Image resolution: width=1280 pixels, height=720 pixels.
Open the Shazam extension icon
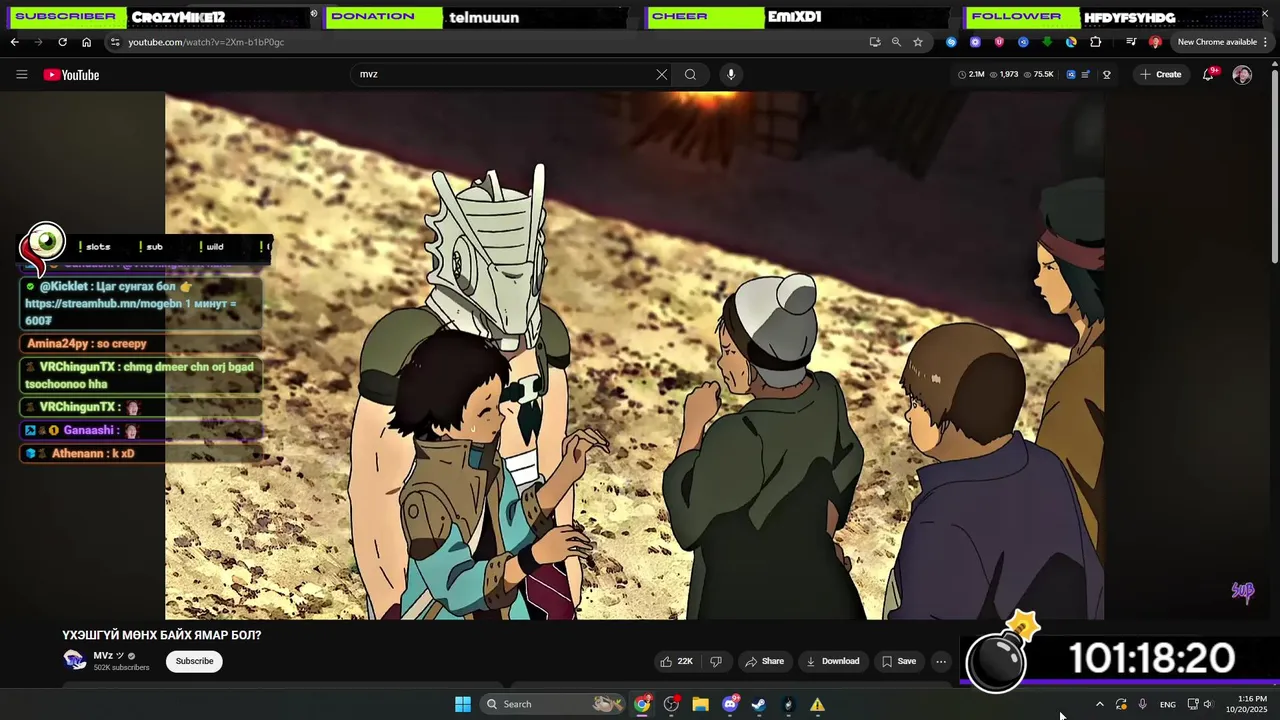click(951, 42)
